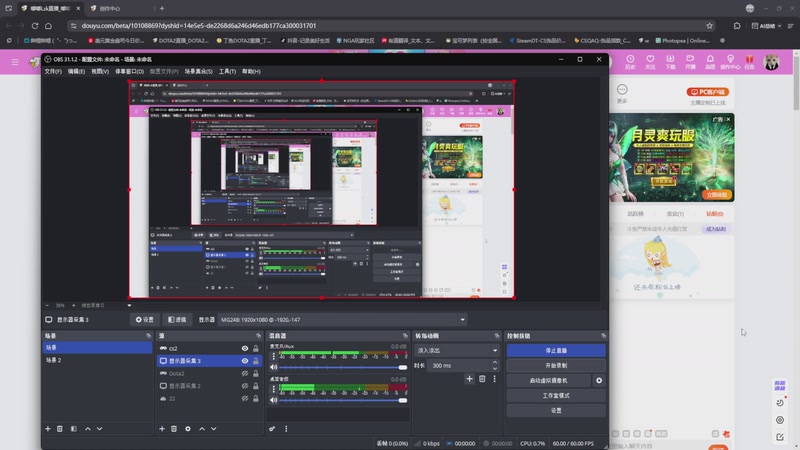
Task: Add a new scene with the plus icon
Action: coord(48,429)
